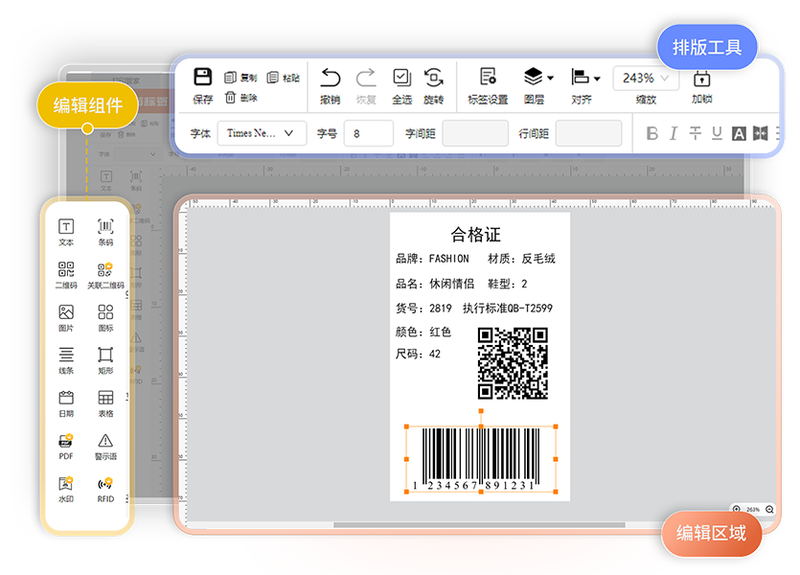Open the Times New Roman font dropdown
The width and height of the screenshot is (800, 575).
(262, 133)
